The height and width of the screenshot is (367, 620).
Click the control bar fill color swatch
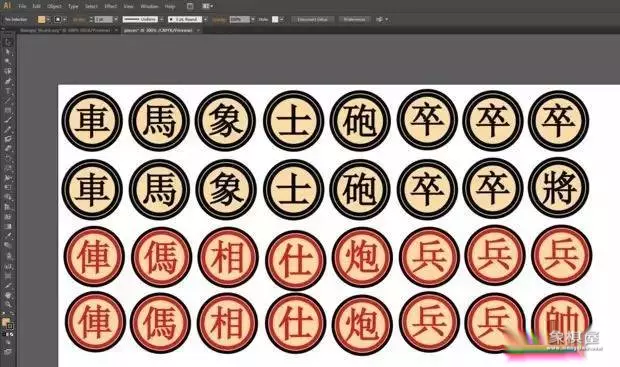point(42,19)
